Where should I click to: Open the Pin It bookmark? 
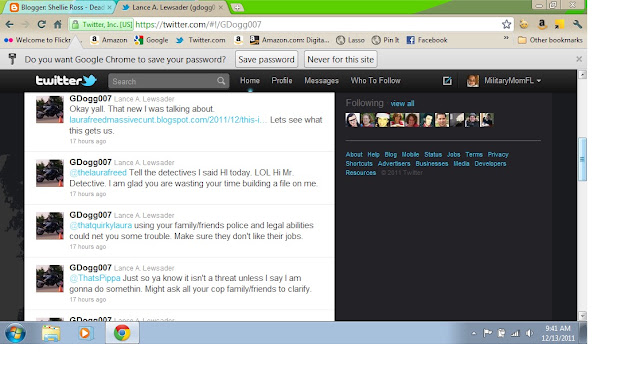tap(386, 40)
